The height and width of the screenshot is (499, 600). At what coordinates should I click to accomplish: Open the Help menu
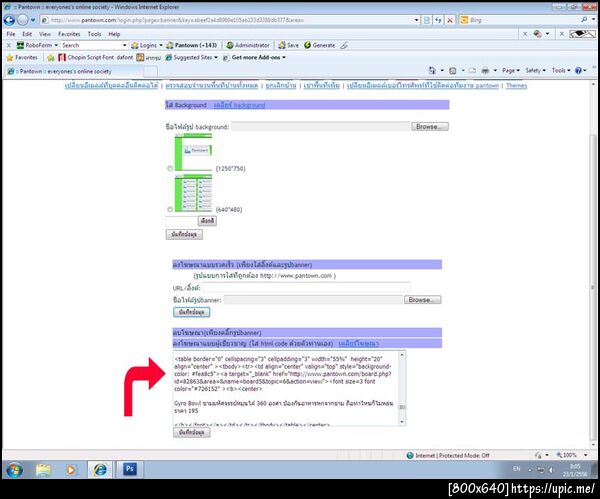(x=114, y=34)
